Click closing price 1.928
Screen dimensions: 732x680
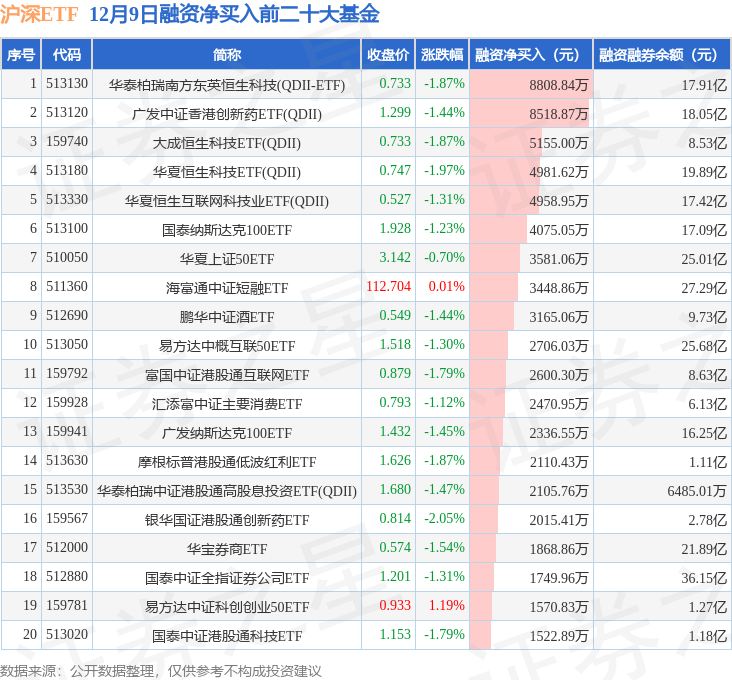coord(395,228)
